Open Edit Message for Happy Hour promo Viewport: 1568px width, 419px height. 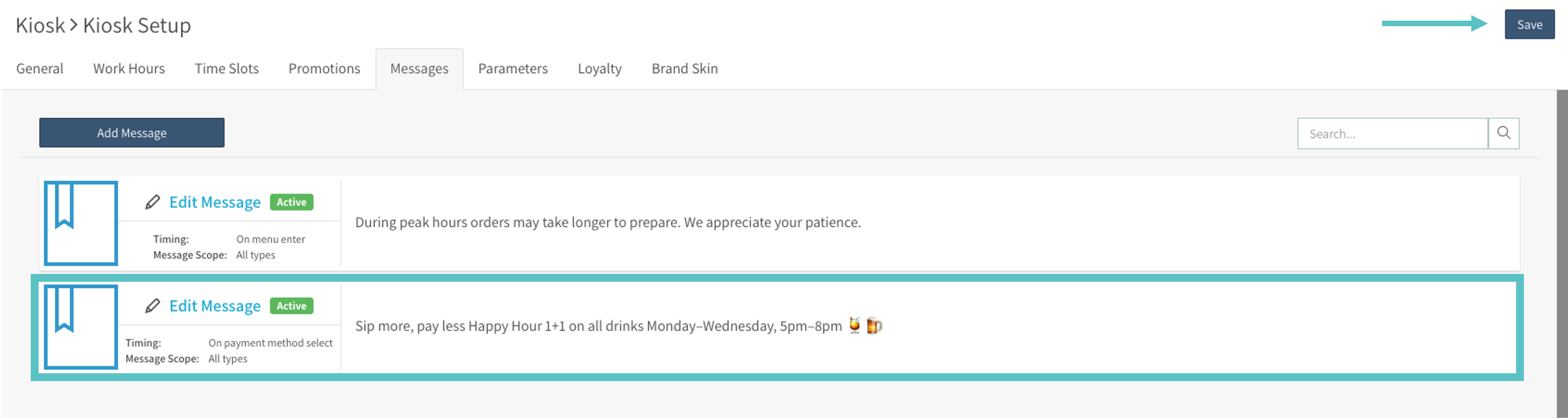pos(215,306)
